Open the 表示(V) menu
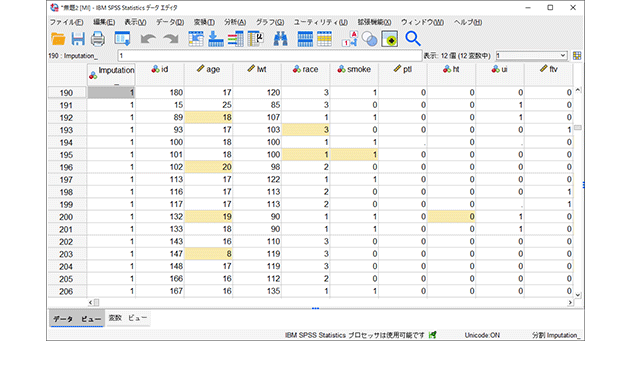This screenshot has width=630, height=380. (135, 22)
